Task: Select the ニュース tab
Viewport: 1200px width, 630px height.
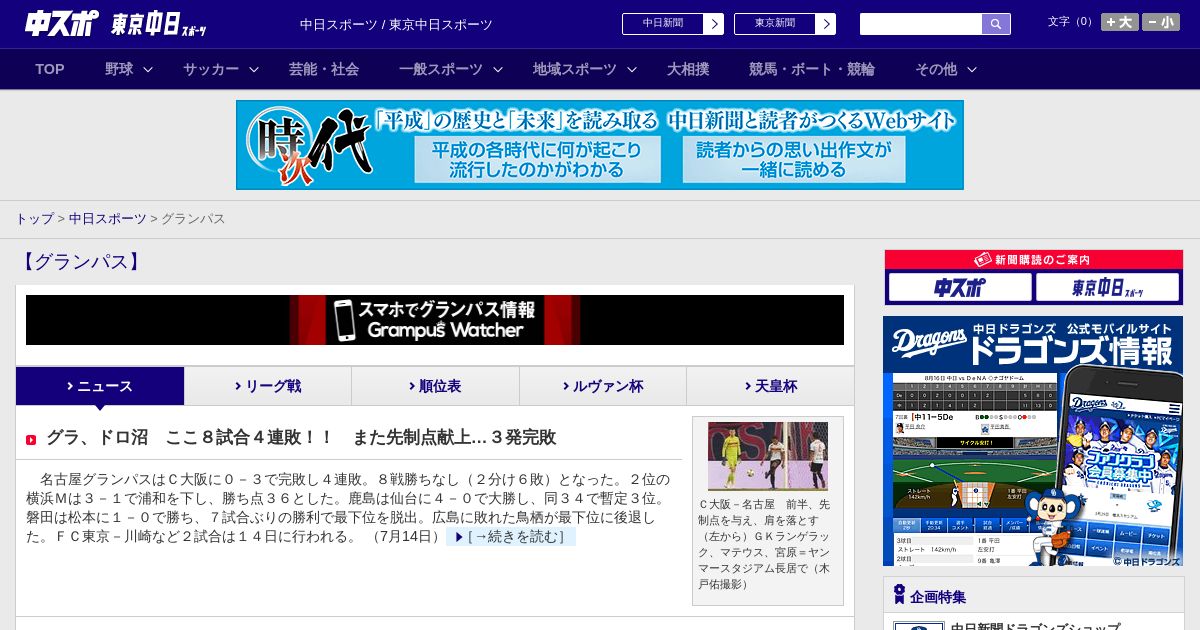Action: [100, 386]
